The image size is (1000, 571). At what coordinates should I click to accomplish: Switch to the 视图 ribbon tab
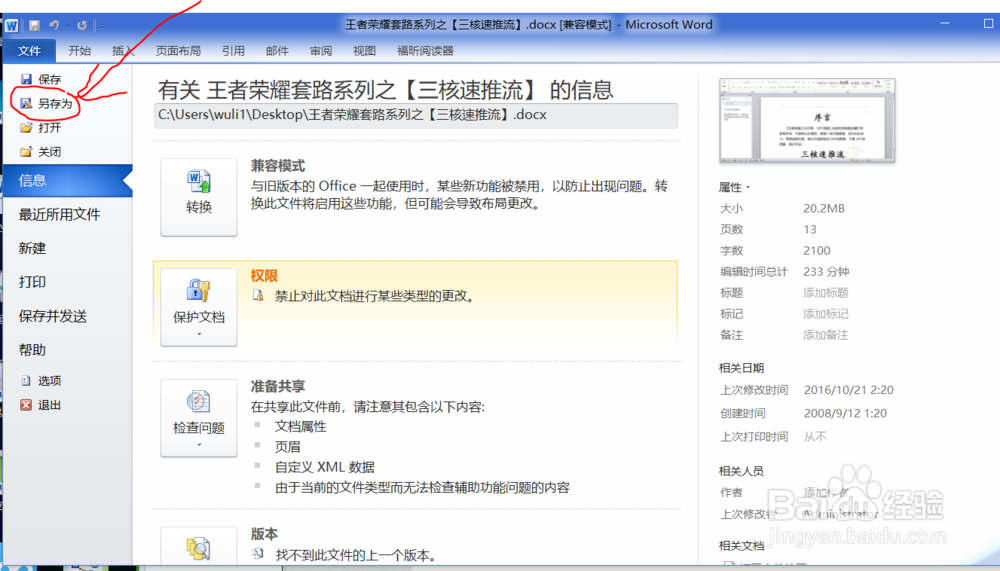tap(365, 51)
